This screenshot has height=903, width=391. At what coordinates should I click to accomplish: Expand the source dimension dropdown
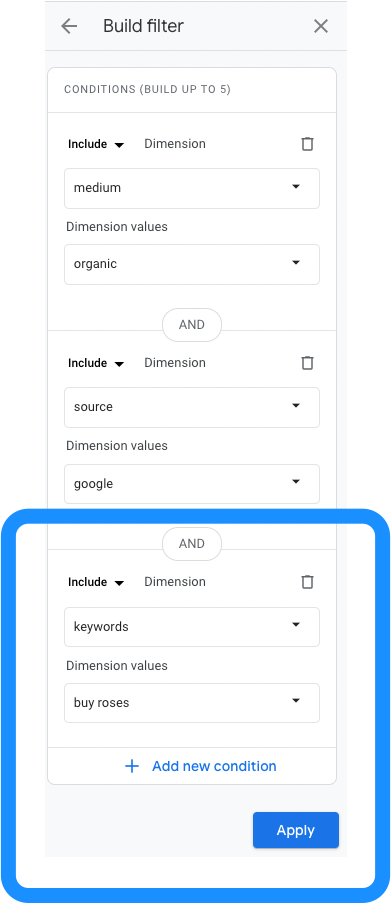coord(192,407)
